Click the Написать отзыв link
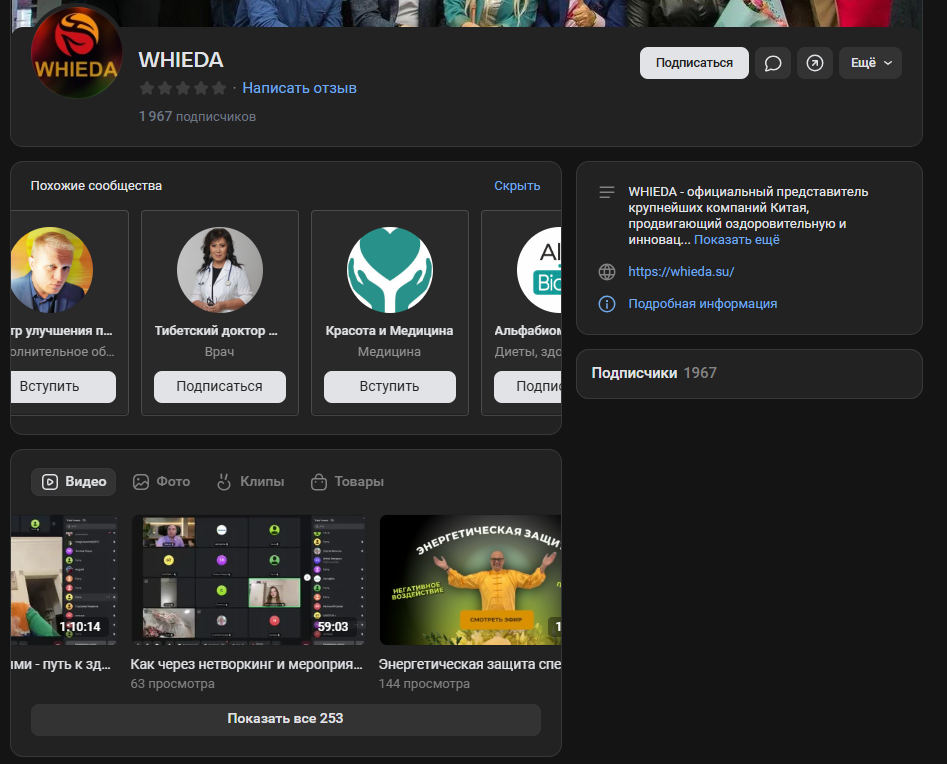 point(300,88)
